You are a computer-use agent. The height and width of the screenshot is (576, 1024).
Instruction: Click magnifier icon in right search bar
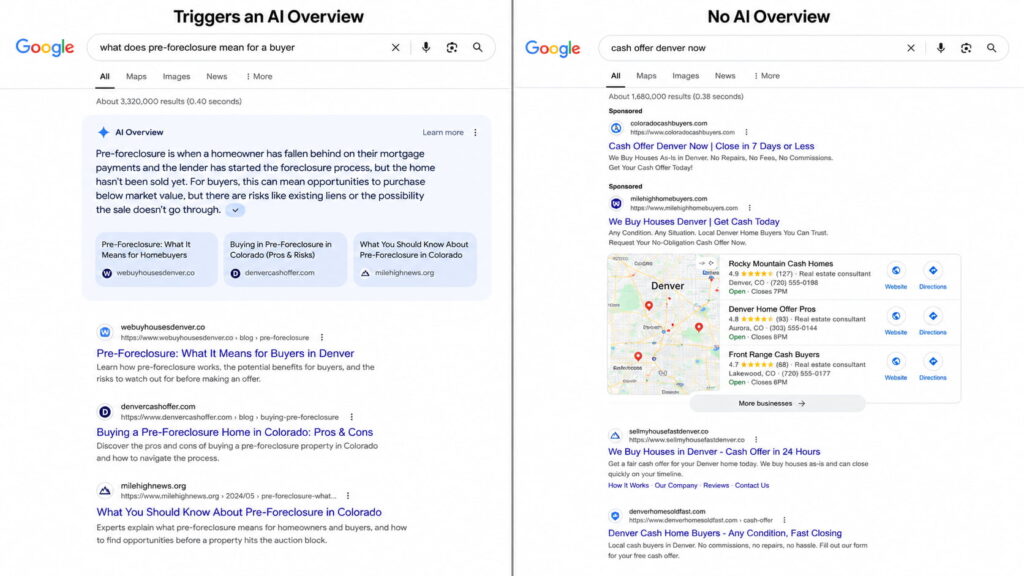tap(991, 48)
